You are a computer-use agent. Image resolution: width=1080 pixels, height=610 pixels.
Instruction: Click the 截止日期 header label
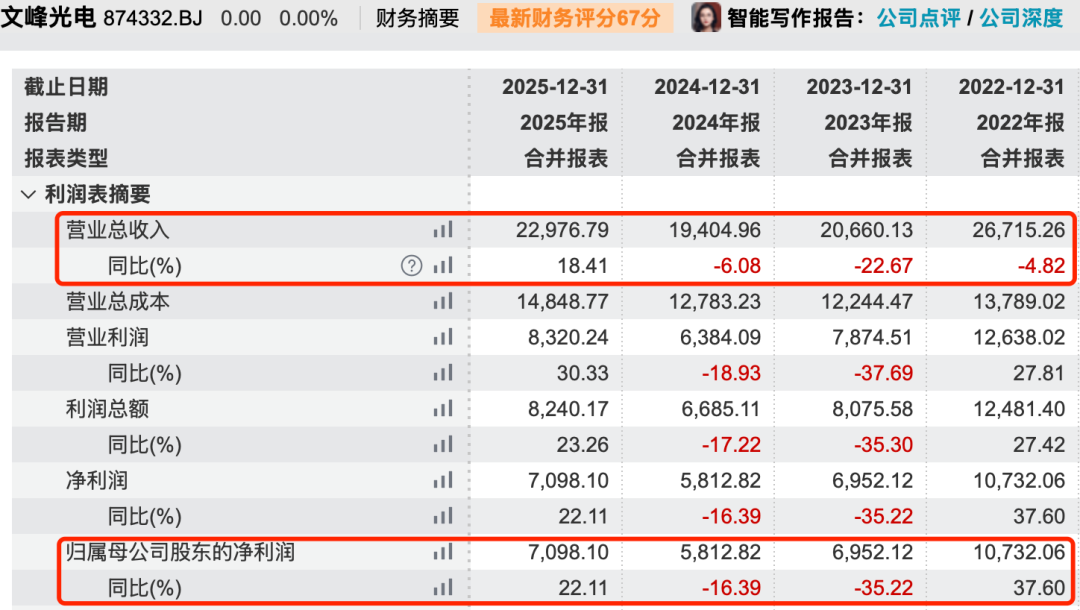[66, 87]
